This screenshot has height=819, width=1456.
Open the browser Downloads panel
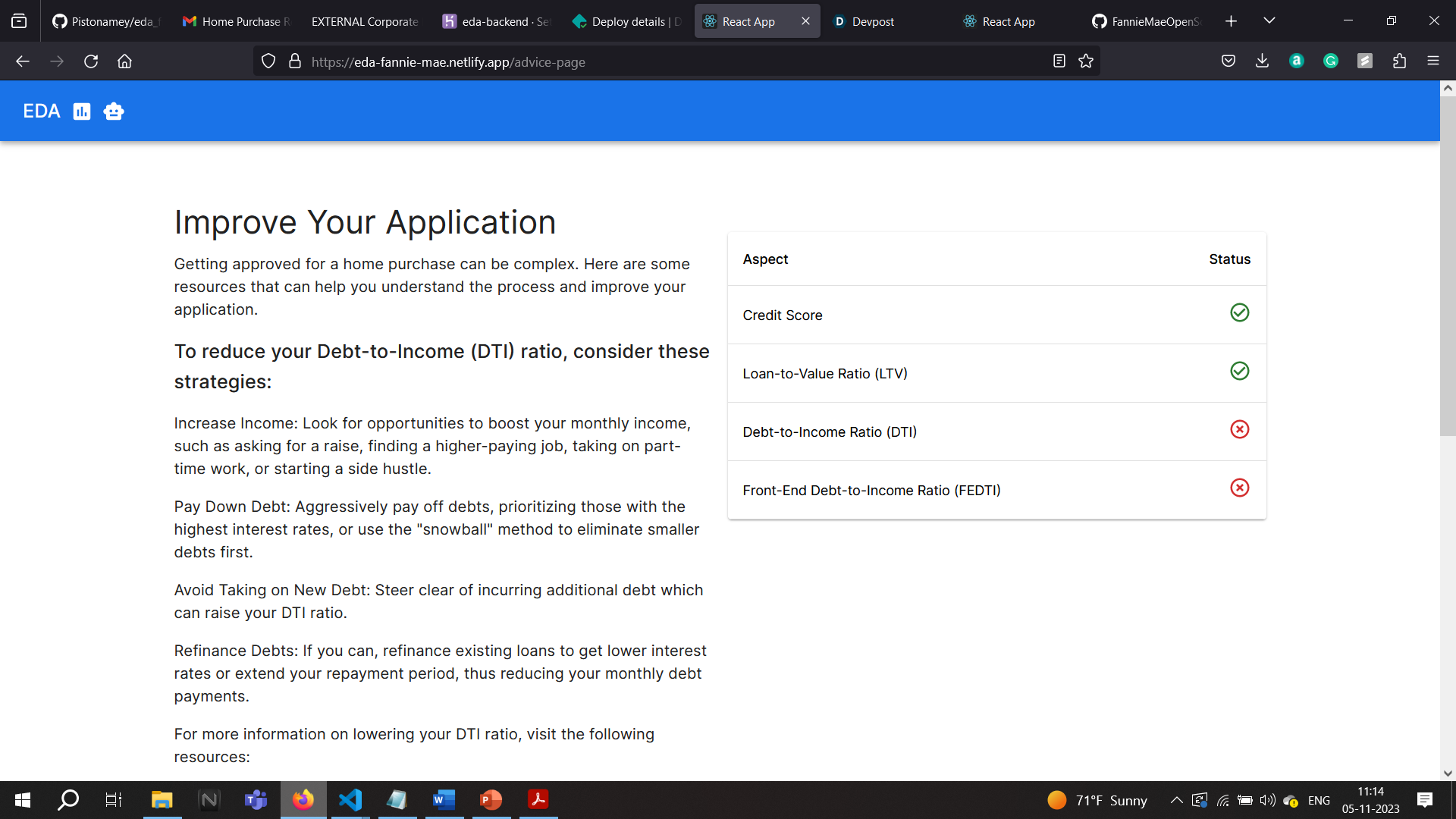1262,61
